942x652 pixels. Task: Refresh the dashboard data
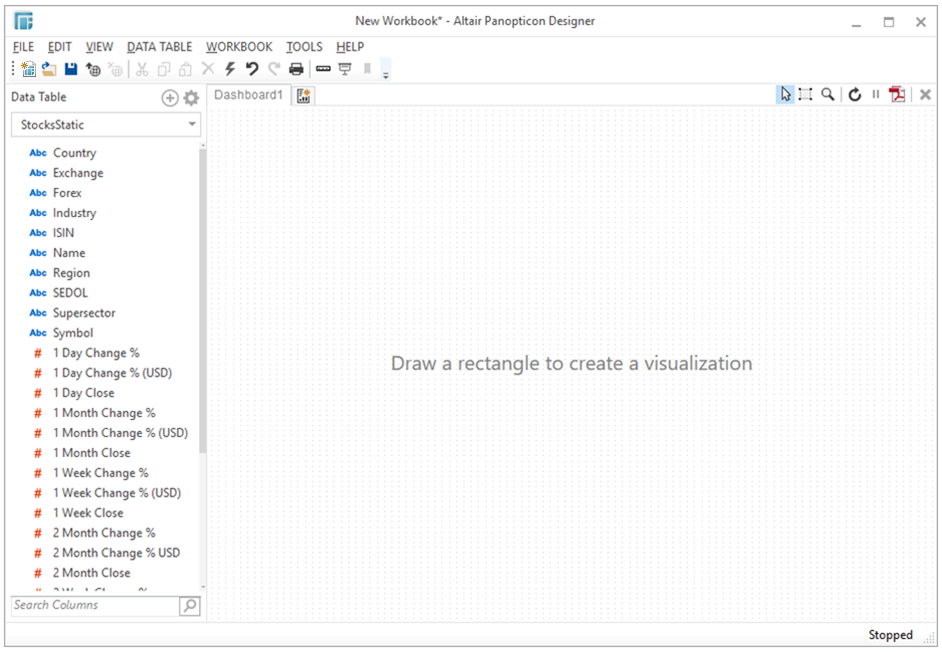tap(855, 94)
